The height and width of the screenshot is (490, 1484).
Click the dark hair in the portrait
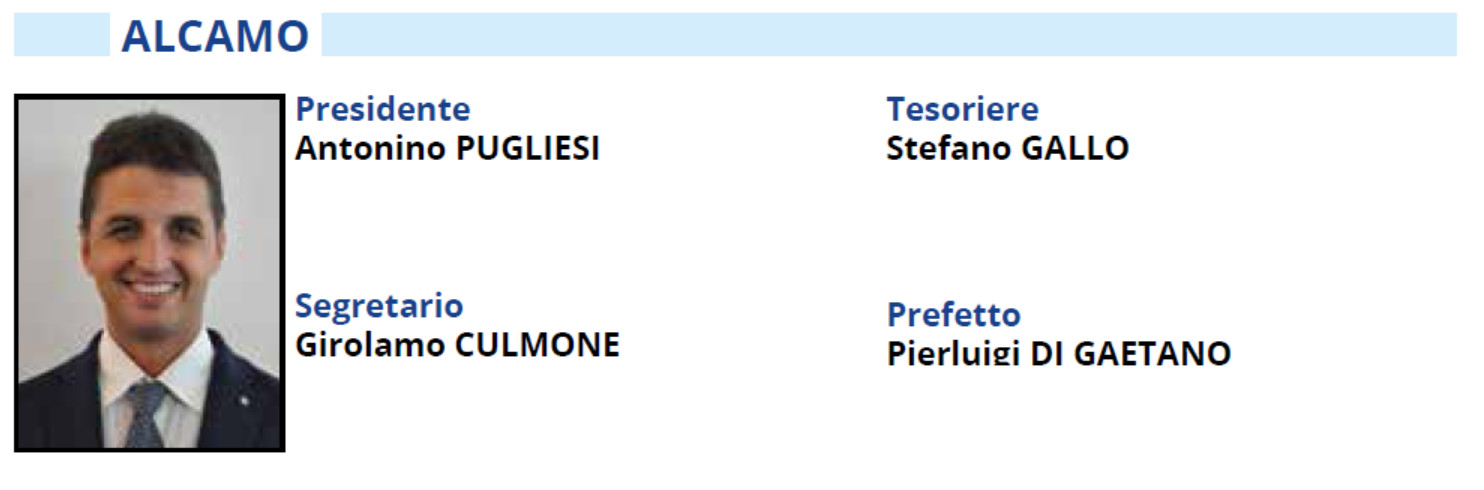coord(152,145)
